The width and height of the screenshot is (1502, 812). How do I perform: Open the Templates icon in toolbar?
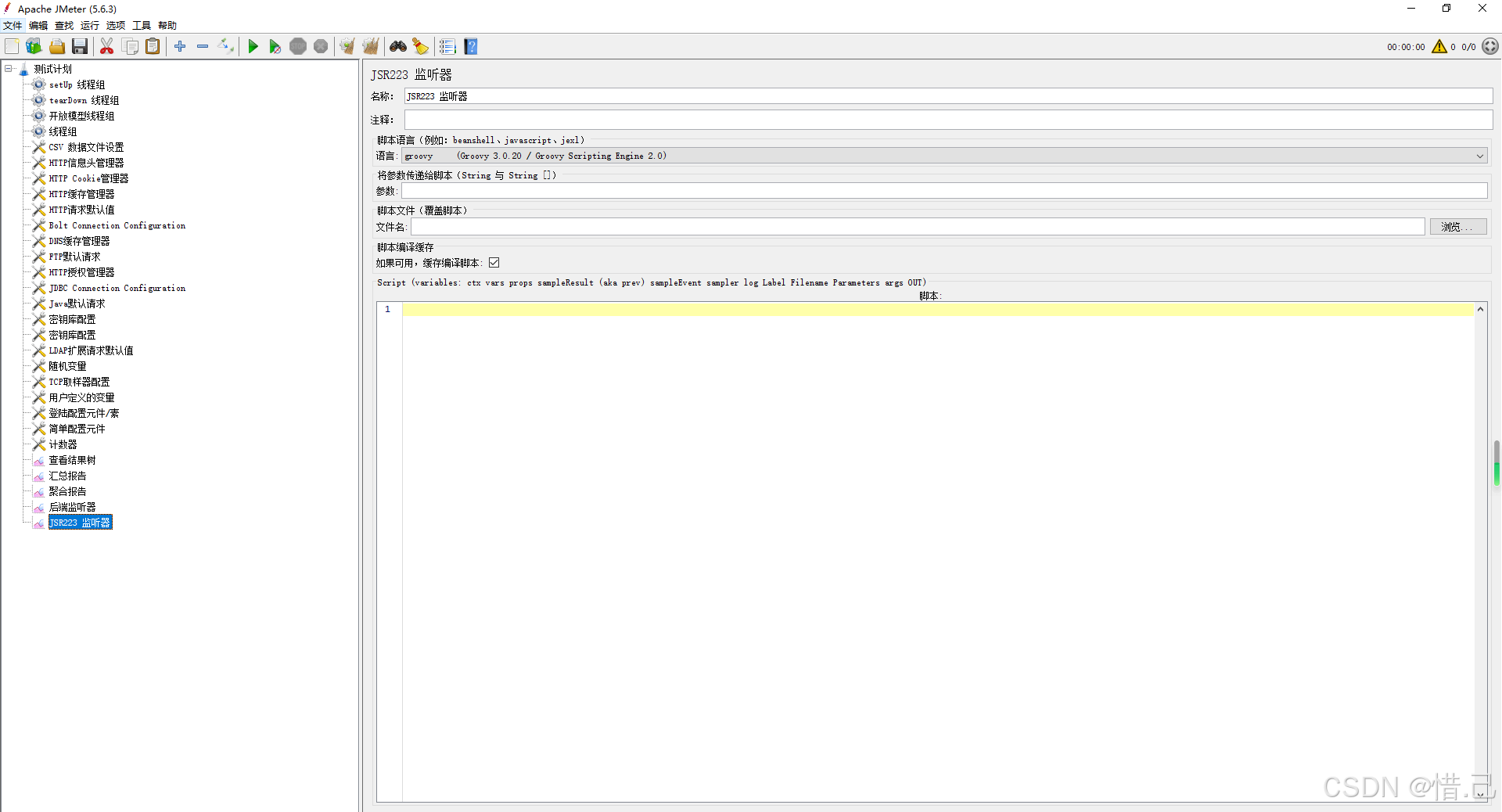[x=34, y=47]
